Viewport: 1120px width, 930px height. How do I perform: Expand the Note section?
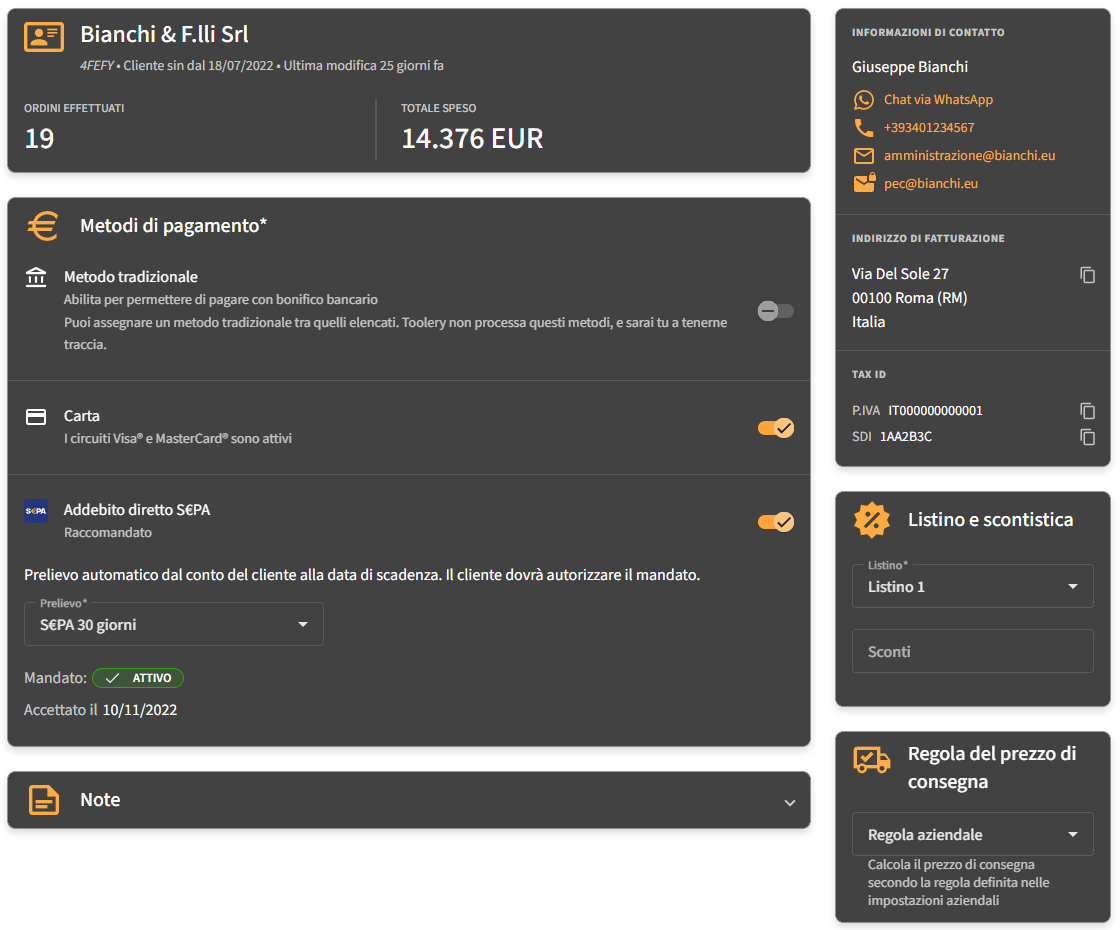(x=790, y=802)
